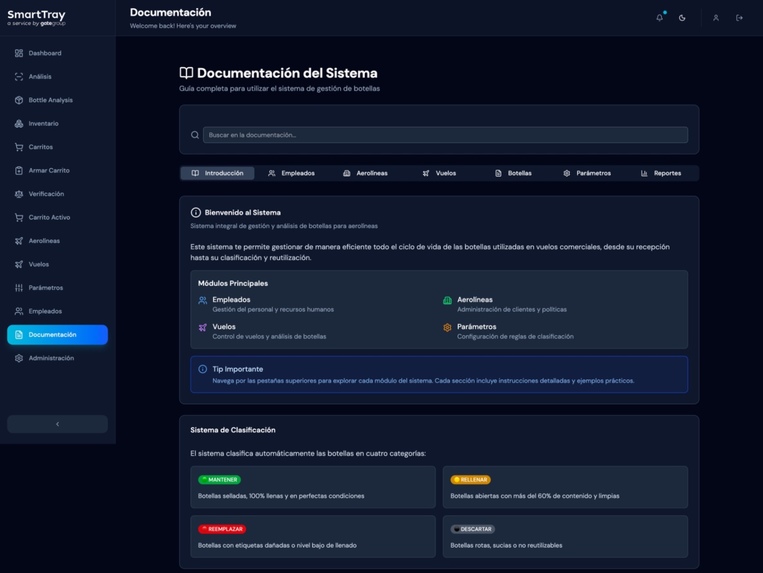Viewport: 763px width, 573px height.
Task: Open the notifications bell icon
Action: click(x=659, y=18)
